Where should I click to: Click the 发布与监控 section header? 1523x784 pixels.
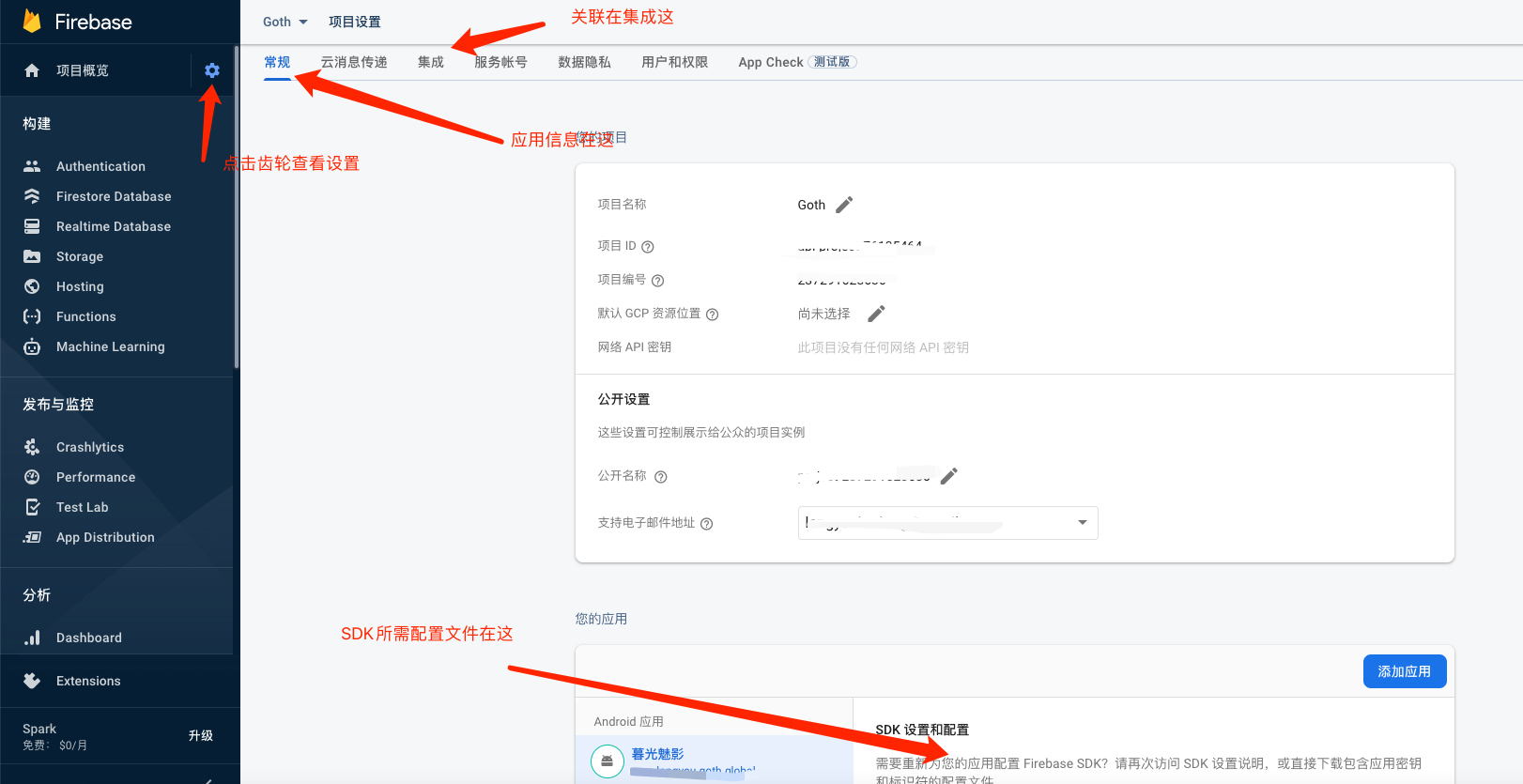click(x=58, y=405)
